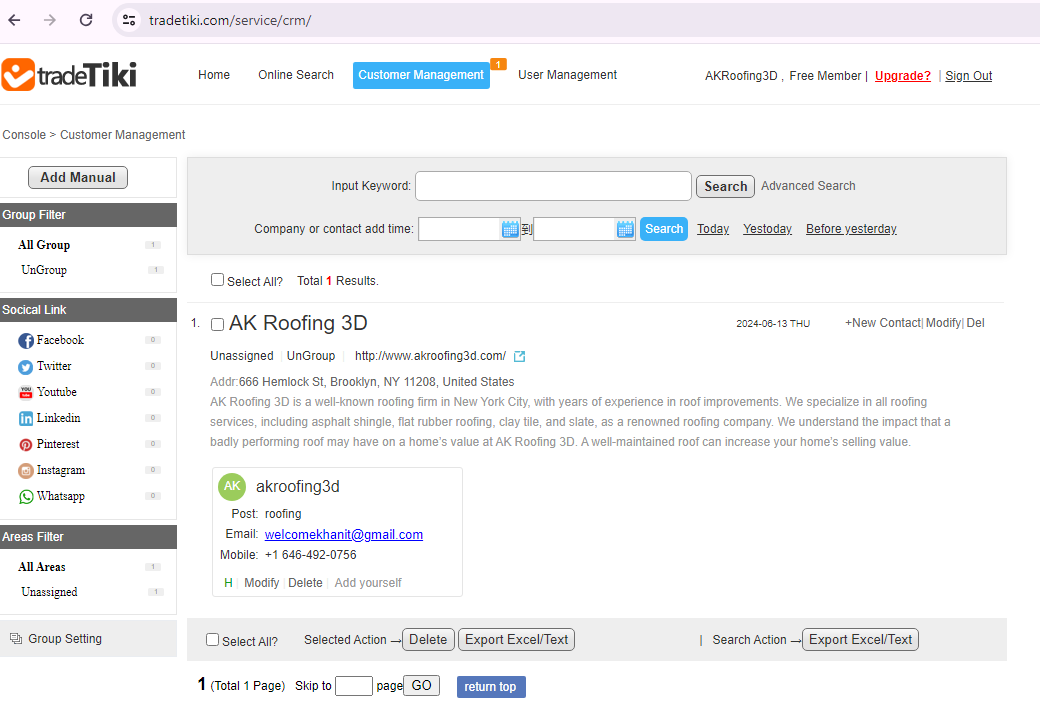1040x726 pixels.
Task: Open end date calendar picker icon
Action: click(625, 229)
